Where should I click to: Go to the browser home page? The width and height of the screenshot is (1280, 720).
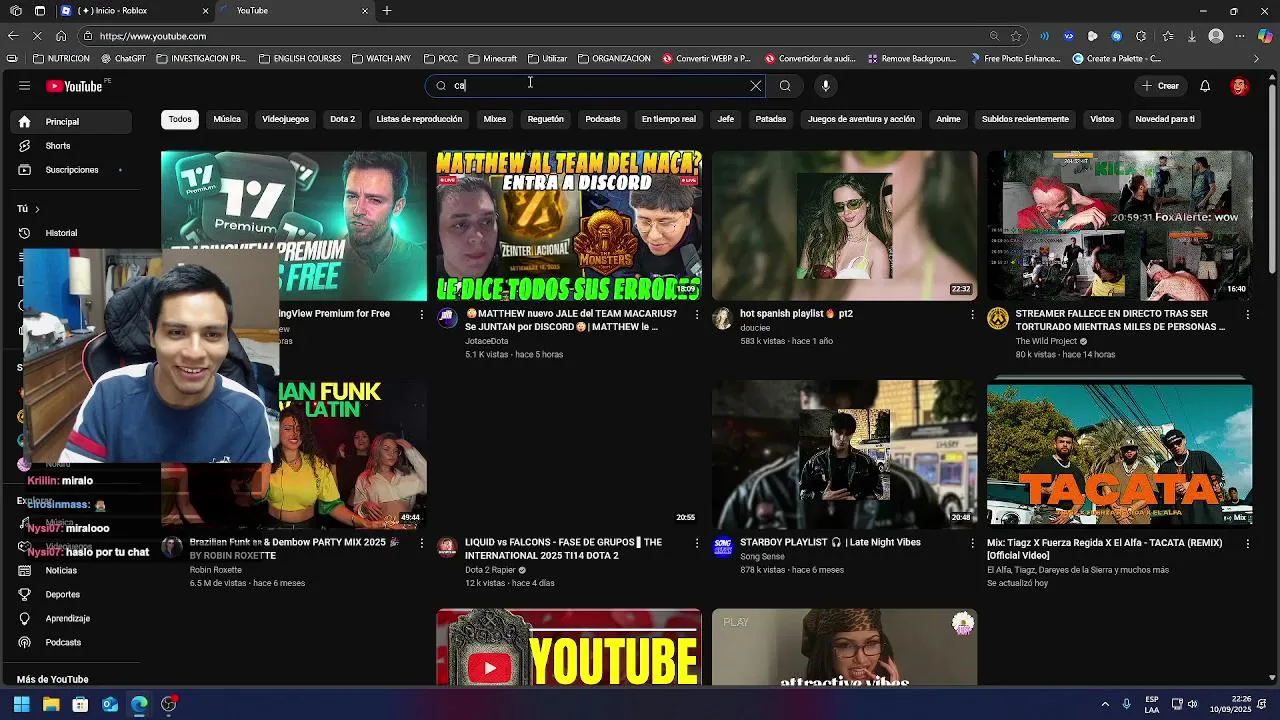61,36
